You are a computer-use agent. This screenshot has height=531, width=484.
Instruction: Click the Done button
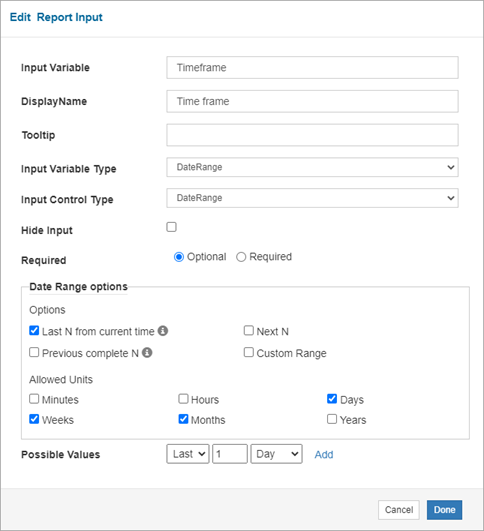[444, 510]
